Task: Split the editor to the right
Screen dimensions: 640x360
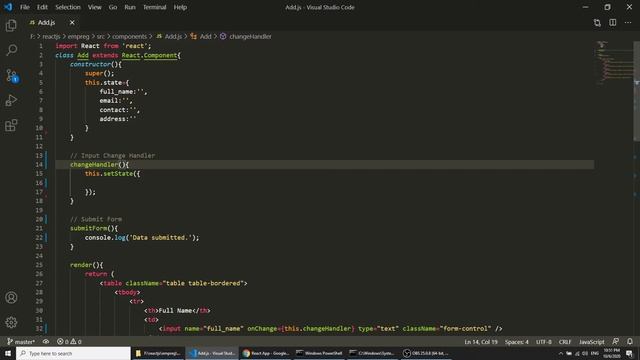Action: click(613, 22)
